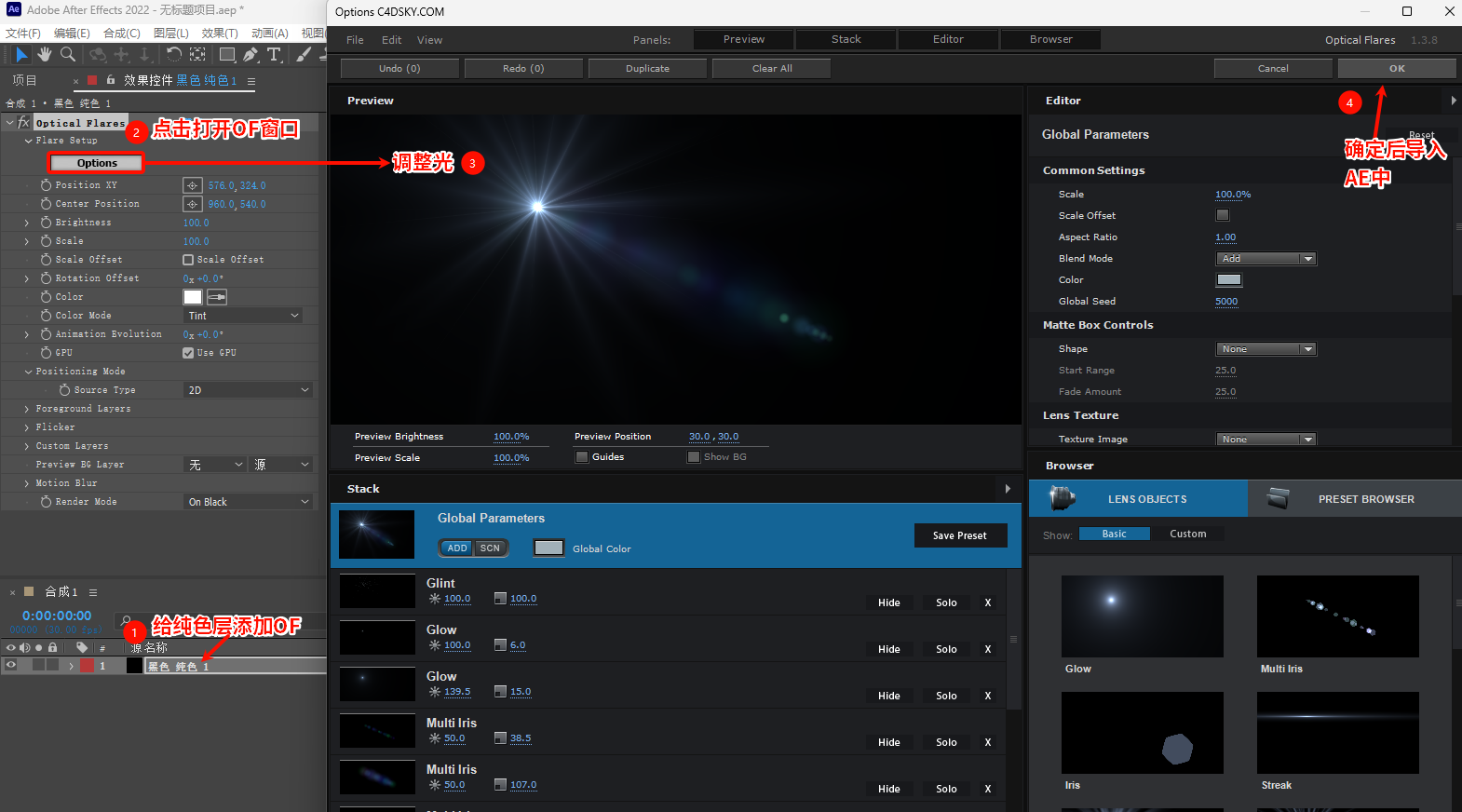Click the fx icon next to Optical Flares
The image size is (1462, 812).
tap(24, 123)
